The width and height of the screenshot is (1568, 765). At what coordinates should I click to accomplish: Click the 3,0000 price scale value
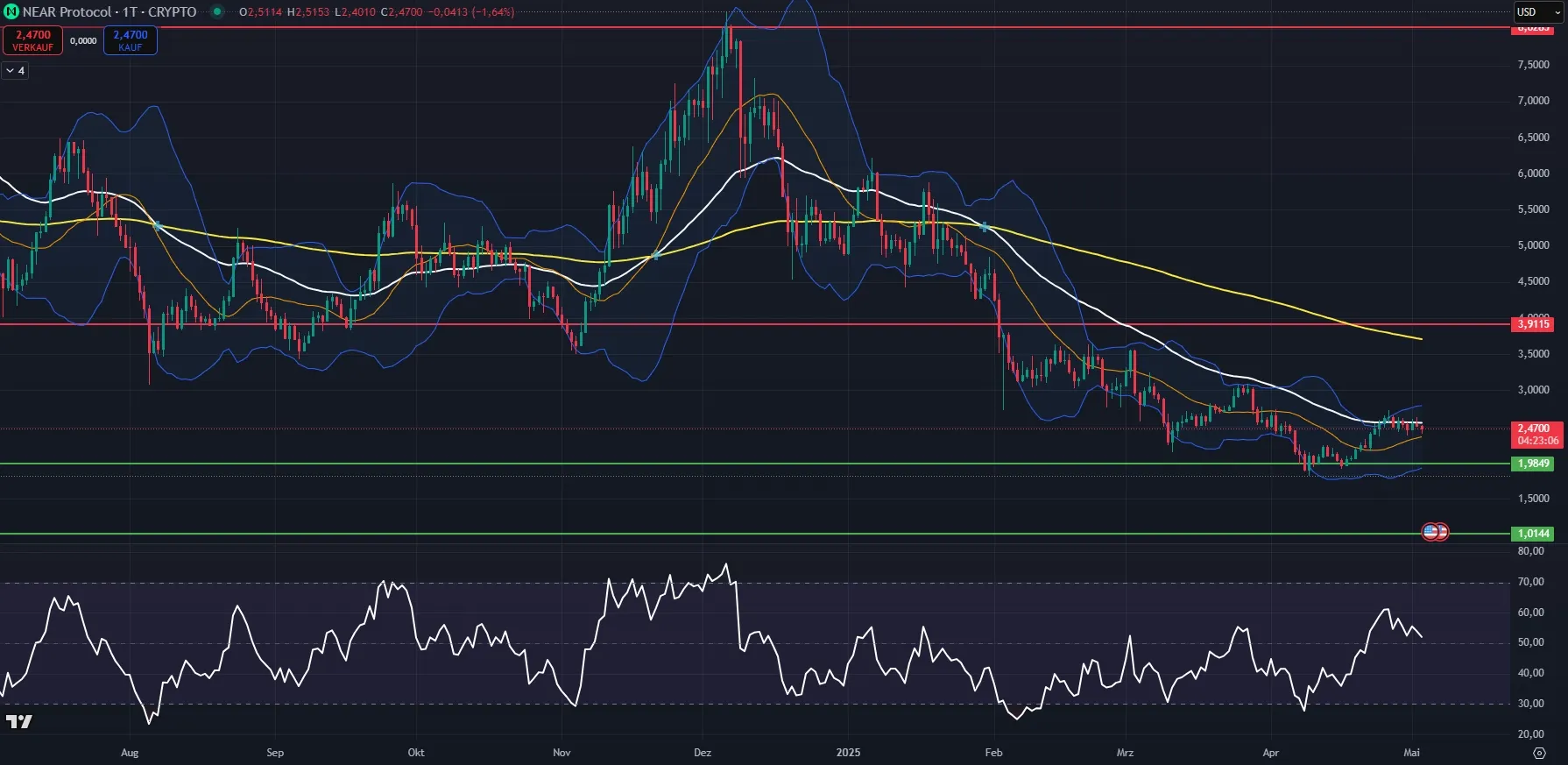tap(1533, 390)
